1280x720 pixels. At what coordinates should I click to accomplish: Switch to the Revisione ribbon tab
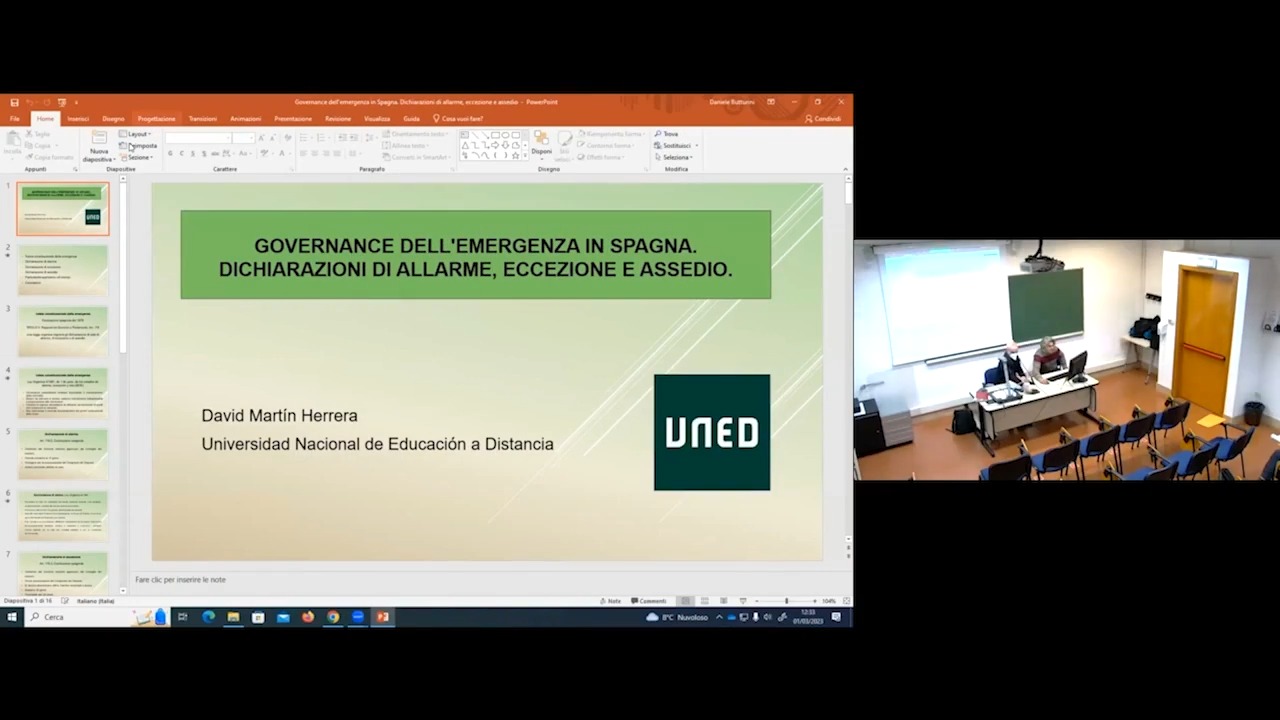(x=338, y=119)
